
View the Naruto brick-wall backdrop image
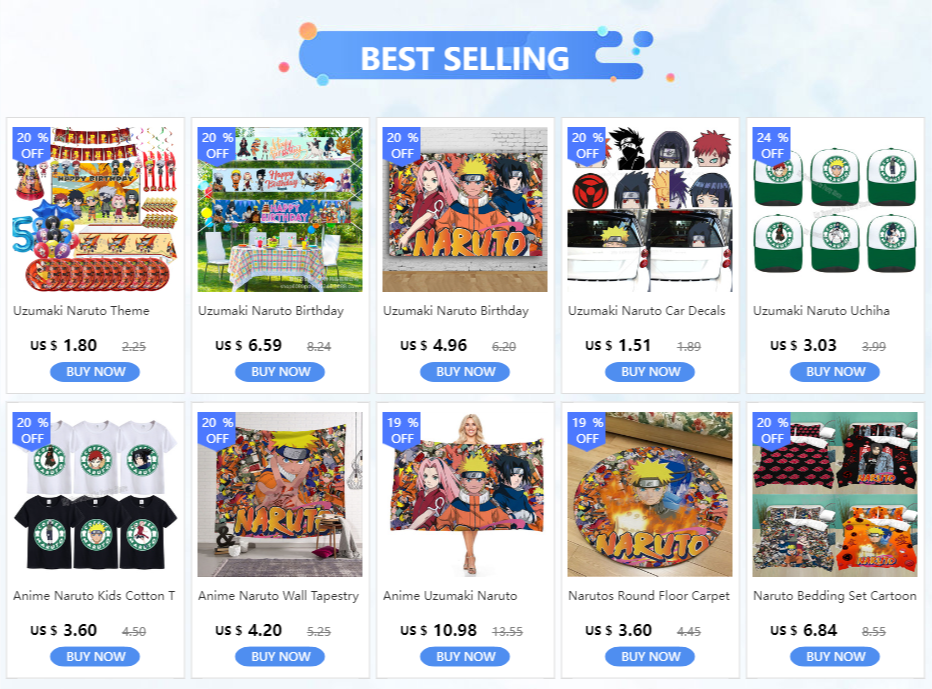(465, 209)
